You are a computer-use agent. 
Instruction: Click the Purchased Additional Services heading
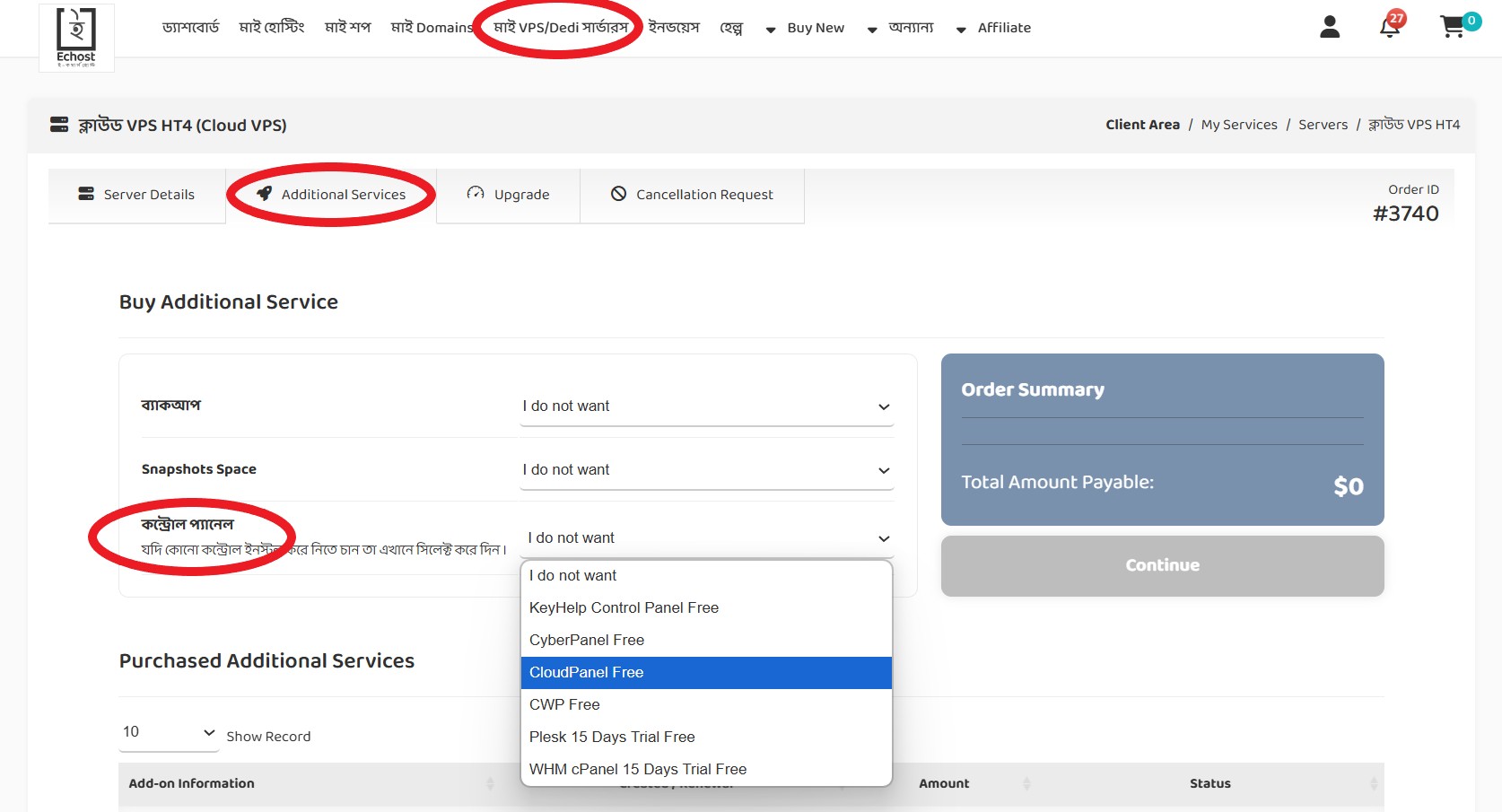(266, 661)
